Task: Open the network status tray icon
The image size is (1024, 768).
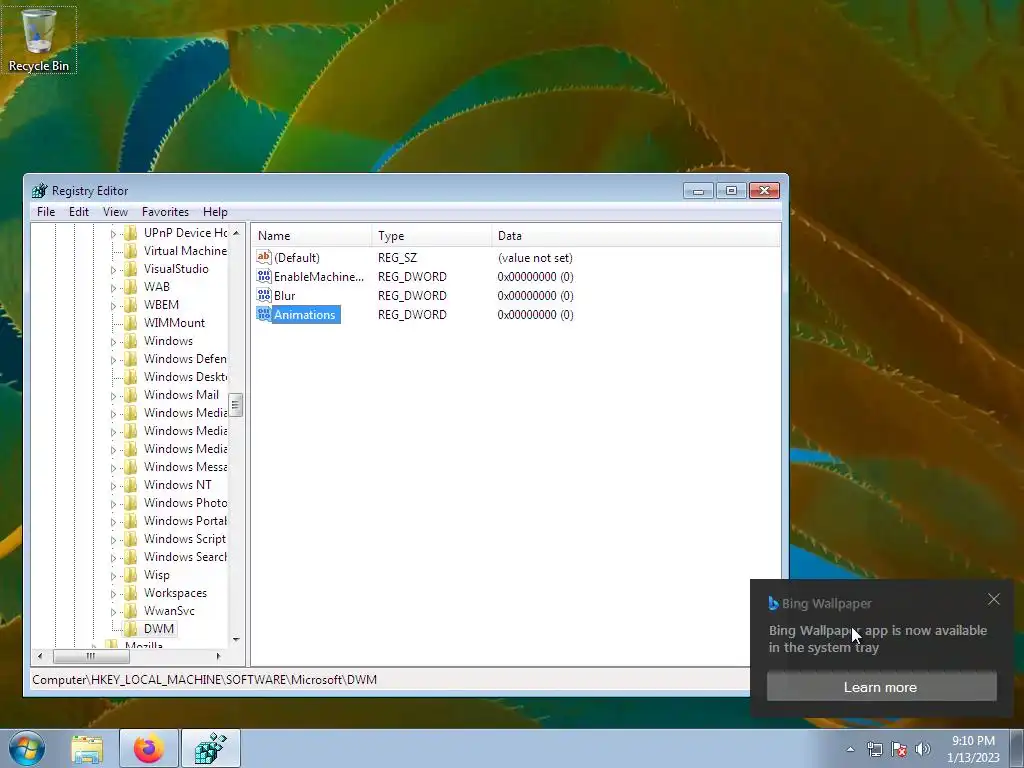Action: point(874,749)
